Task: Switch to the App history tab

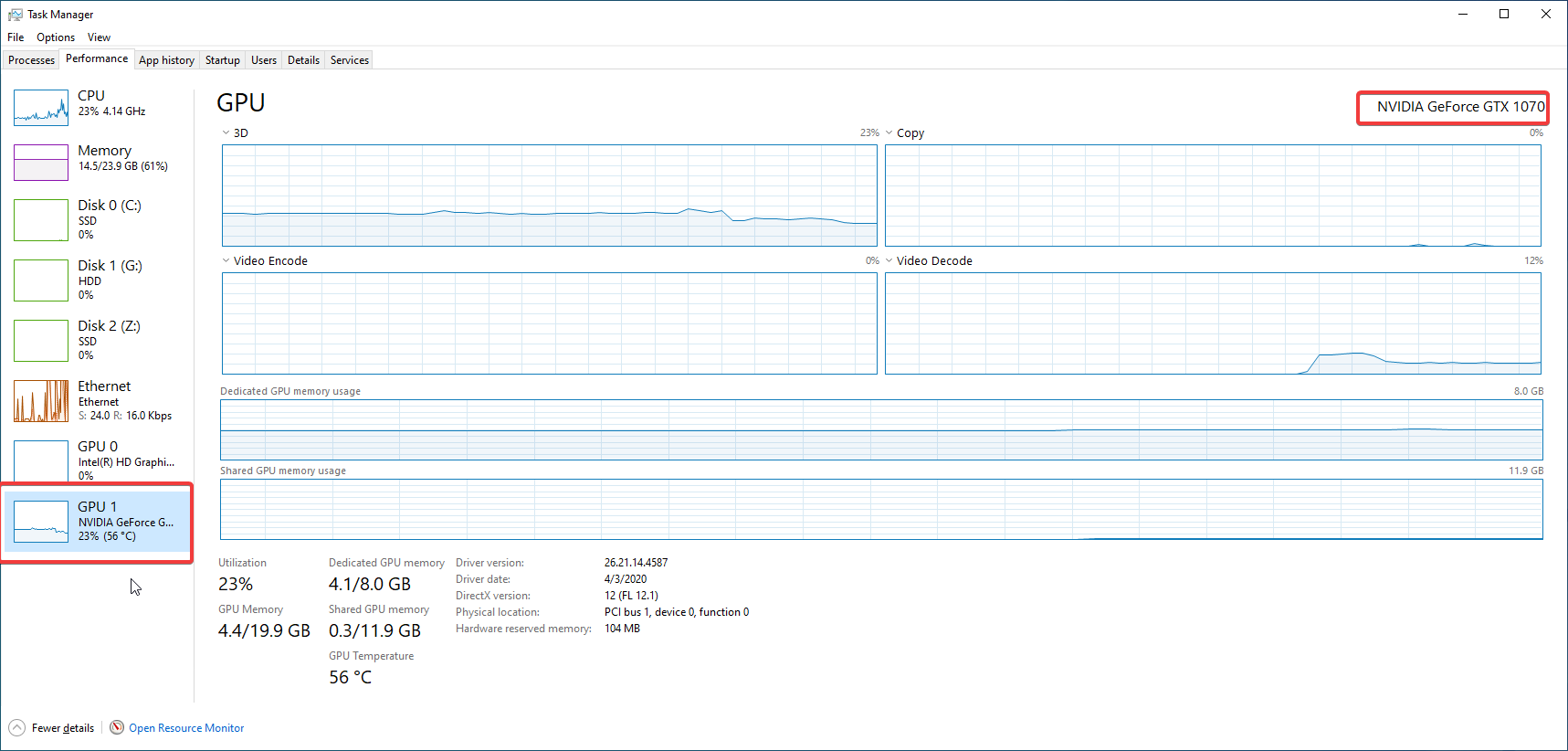Action: (x=166, y=60)
